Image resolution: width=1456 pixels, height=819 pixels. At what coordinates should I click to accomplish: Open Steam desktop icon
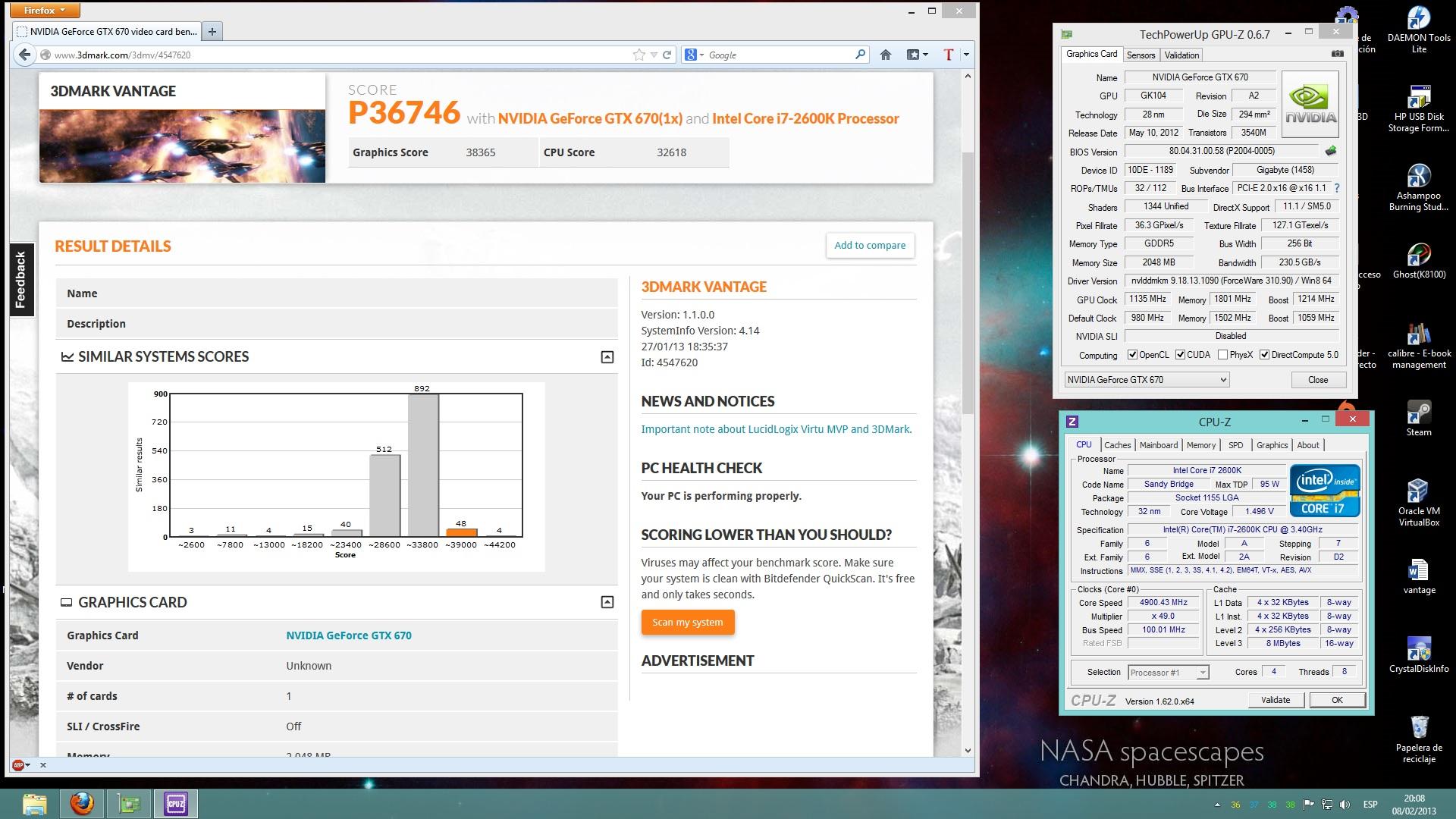(x=1419, y=419)
